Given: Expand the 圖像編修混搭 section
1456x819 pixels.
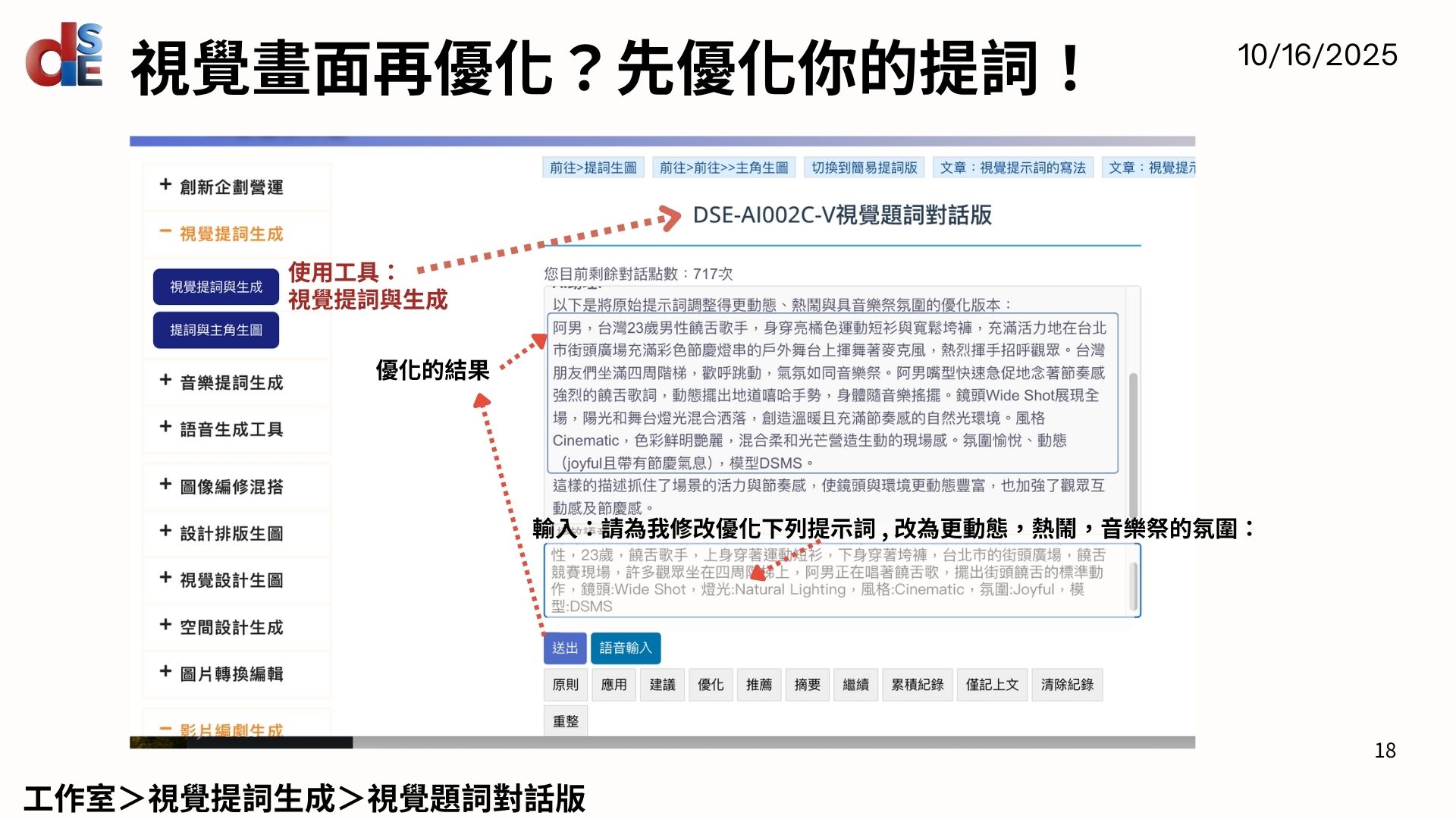Looking at the screenshot, I should click(x=231, y=487).
